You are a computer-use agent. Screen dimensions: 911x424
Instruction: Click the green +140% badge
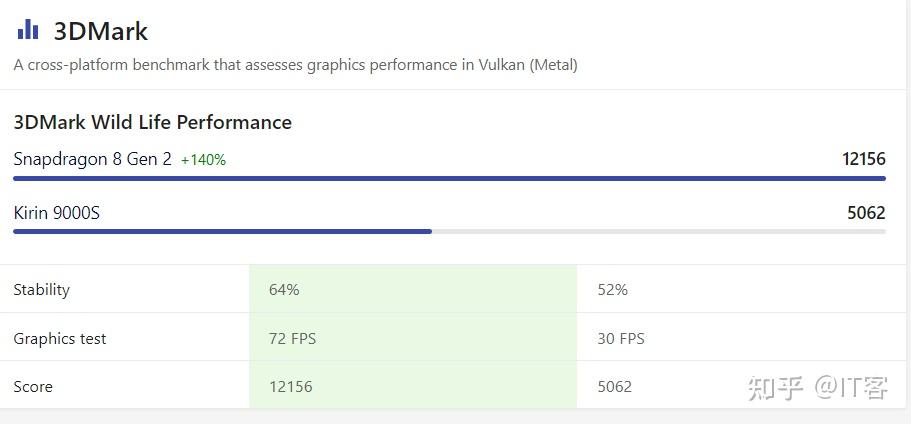click(203, 160)
